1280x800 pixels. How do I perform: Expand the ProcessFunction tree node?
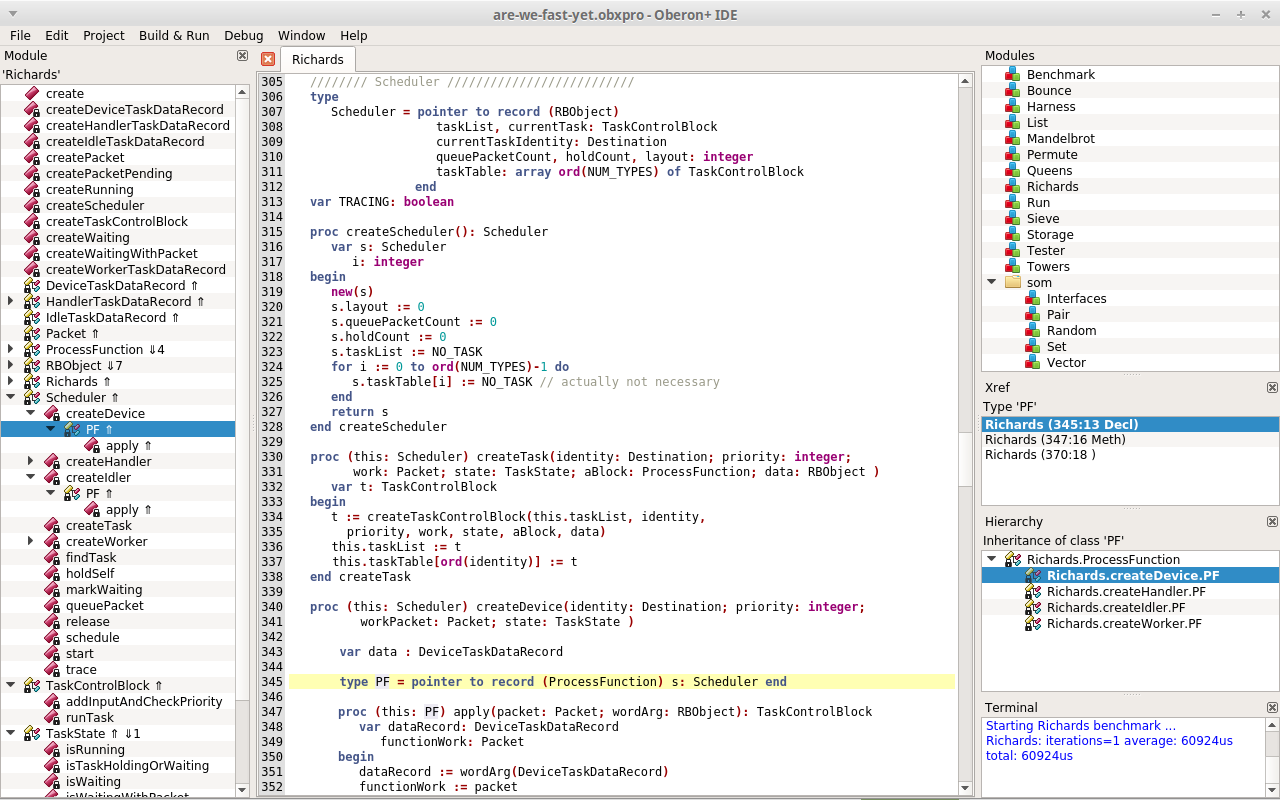coord(11,350)
